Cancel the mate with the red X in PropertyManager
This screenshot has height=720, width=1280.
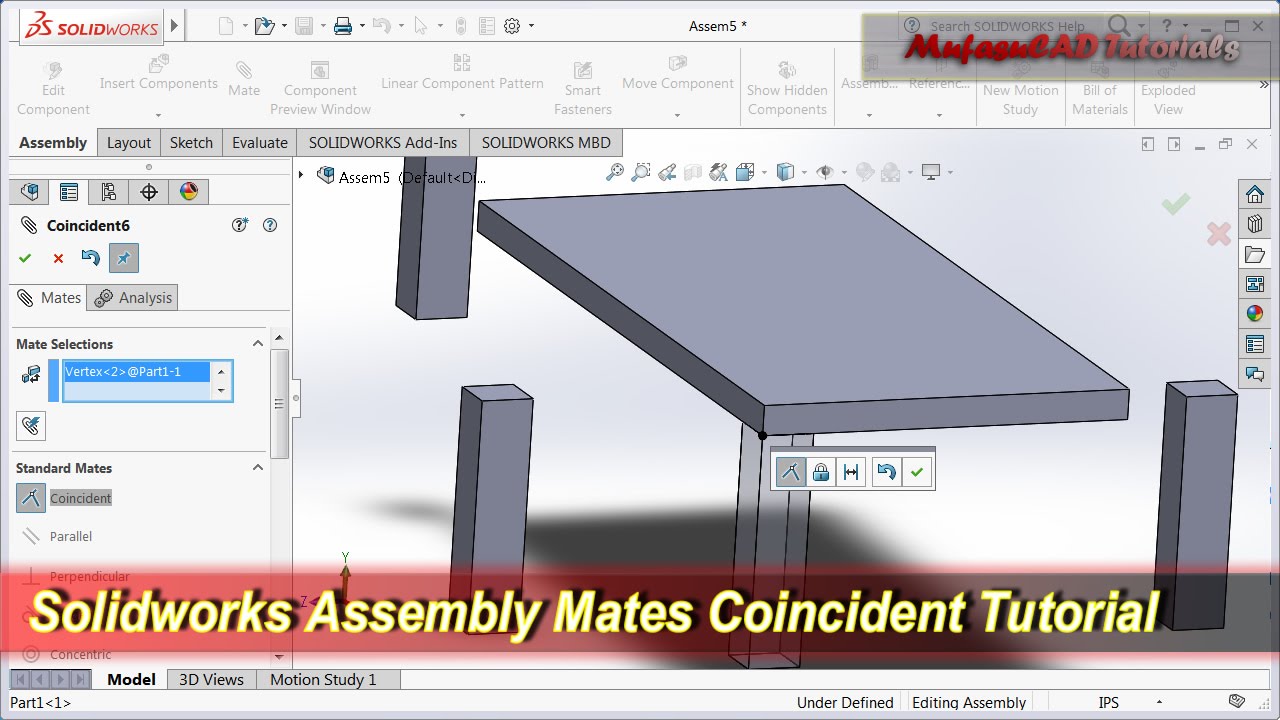[58, 258]
